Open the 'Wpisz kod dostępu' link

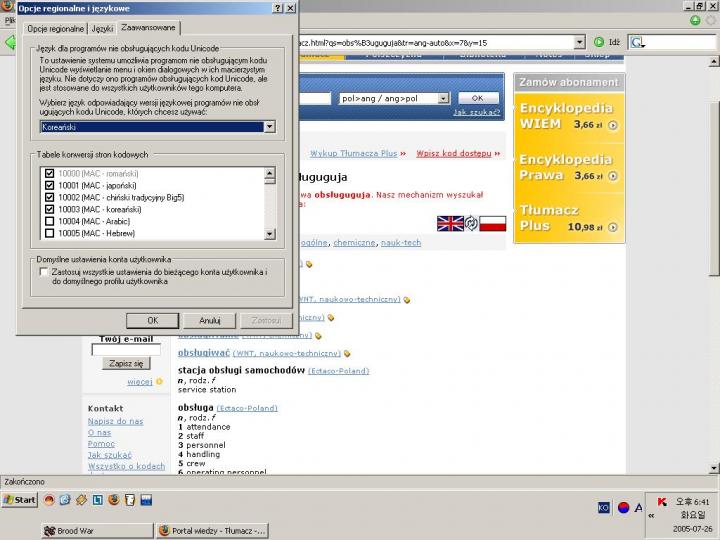(x=454, y=153)
